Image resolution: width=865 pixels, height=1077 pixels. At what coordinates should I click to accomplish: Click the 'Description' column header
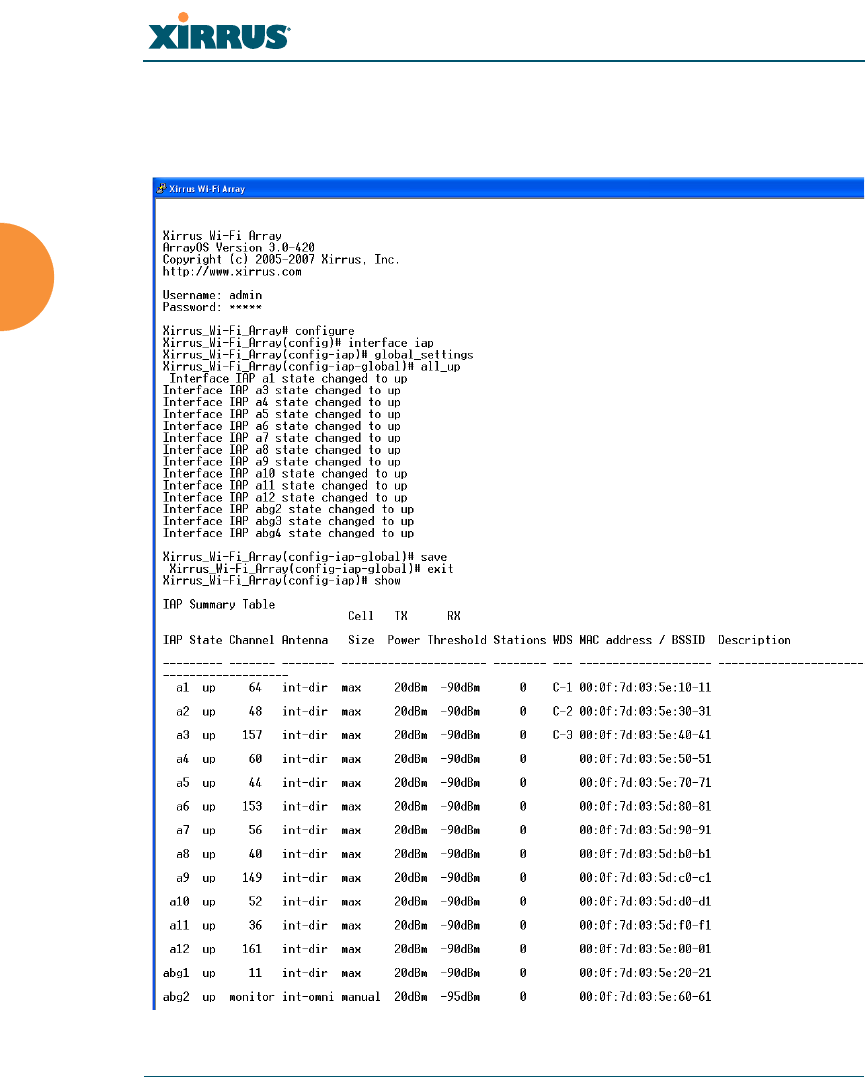[754, 640]
